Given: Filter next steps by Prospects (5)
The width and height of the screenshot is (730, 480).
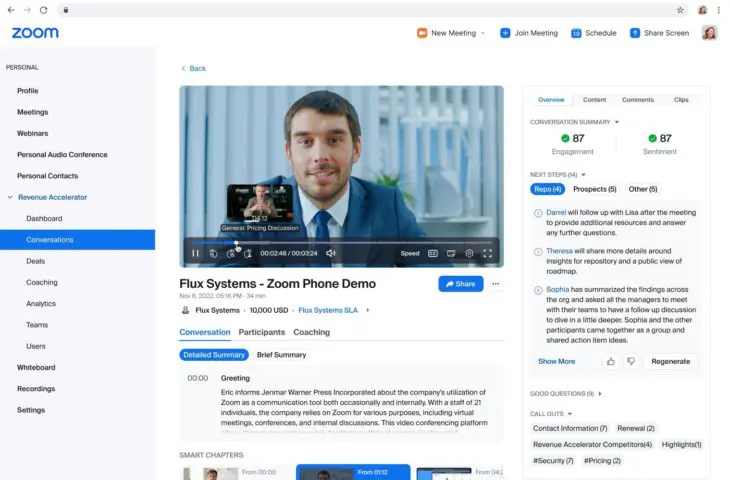Looking at the screenshot, I should pyautogui.click(x=594, y=189).
